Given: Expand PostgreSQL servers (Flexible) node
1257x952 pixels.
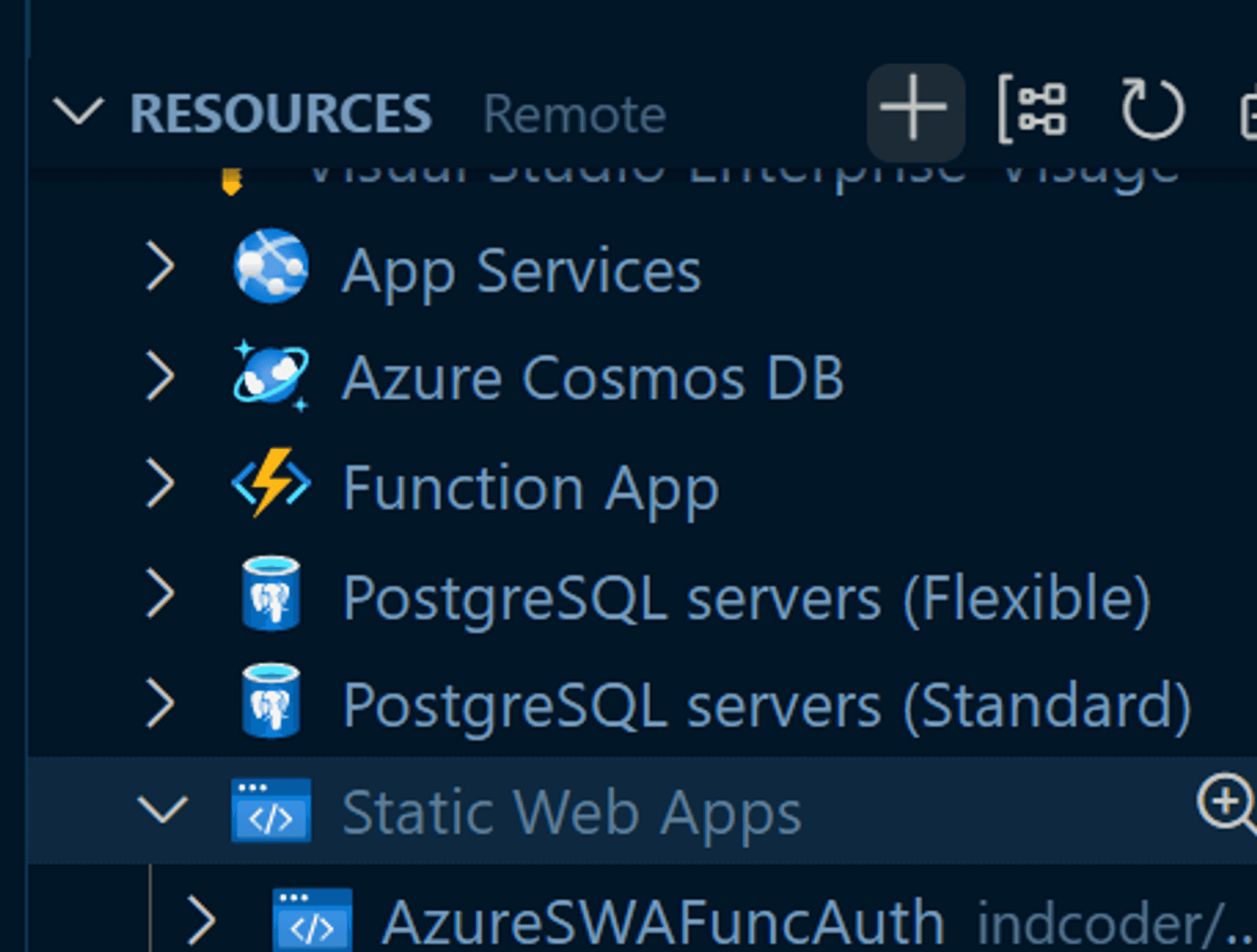Looking at the screenshot, I should pyautogui.click(x=160, y=593).
